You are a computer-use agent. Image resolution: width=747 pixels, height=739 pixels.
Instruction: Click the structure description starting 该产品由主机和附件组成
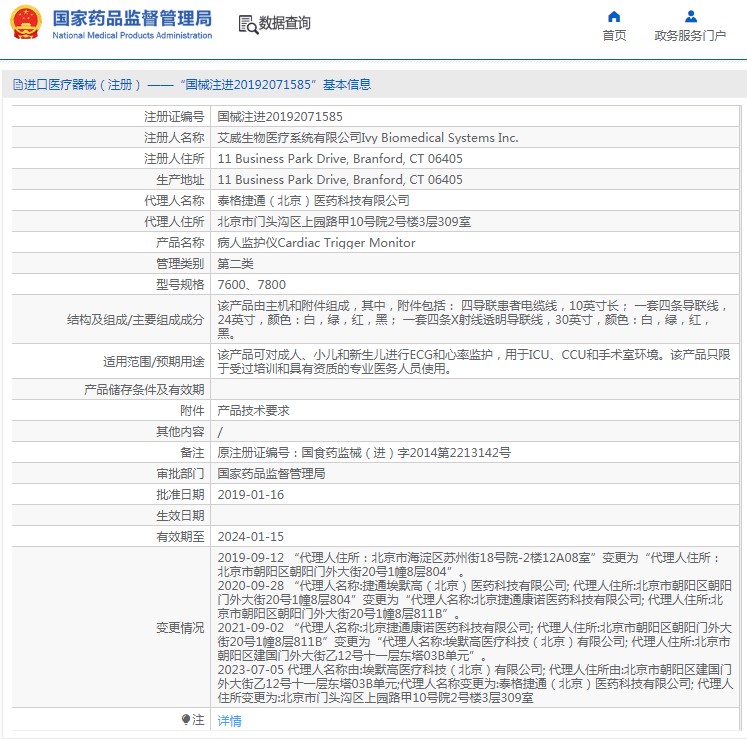pyautogui.click(x=472, y=320)
